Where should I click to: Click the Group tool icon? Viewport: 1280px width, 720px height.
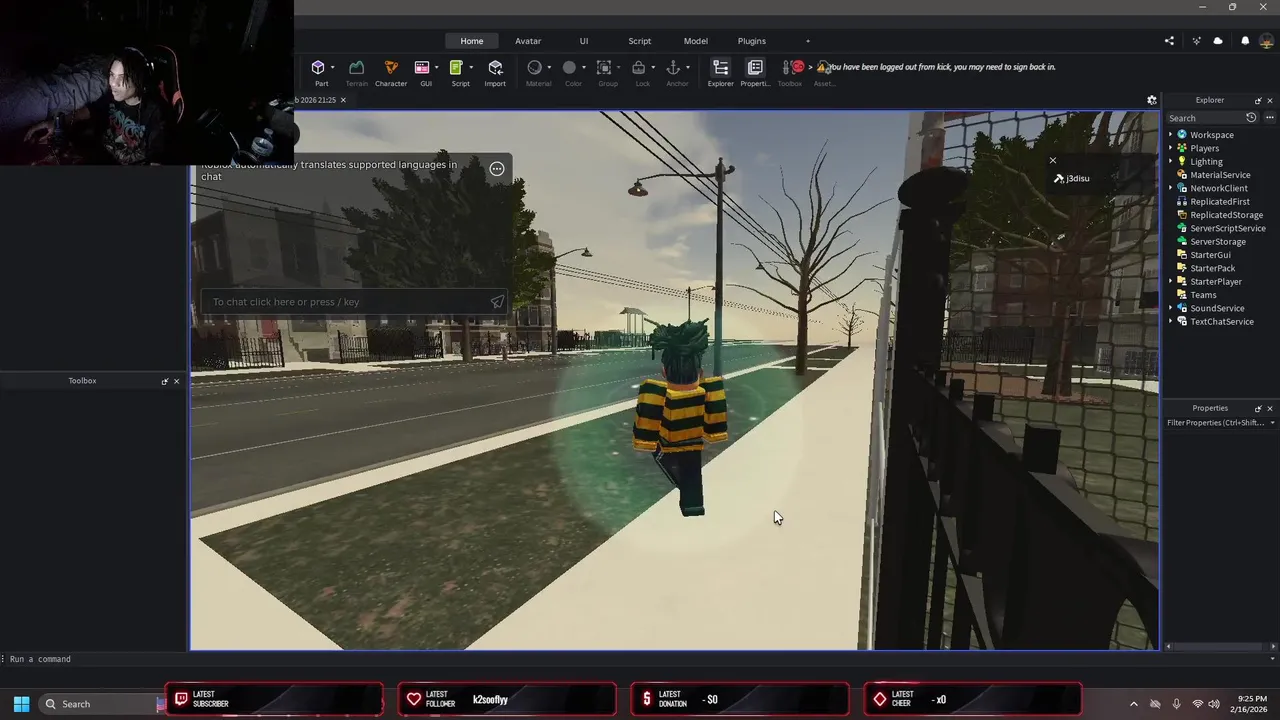click(604, 68)
